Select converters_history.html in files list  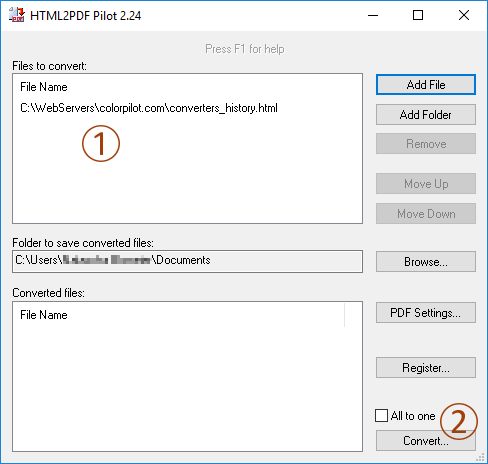(x=149, y=108)
